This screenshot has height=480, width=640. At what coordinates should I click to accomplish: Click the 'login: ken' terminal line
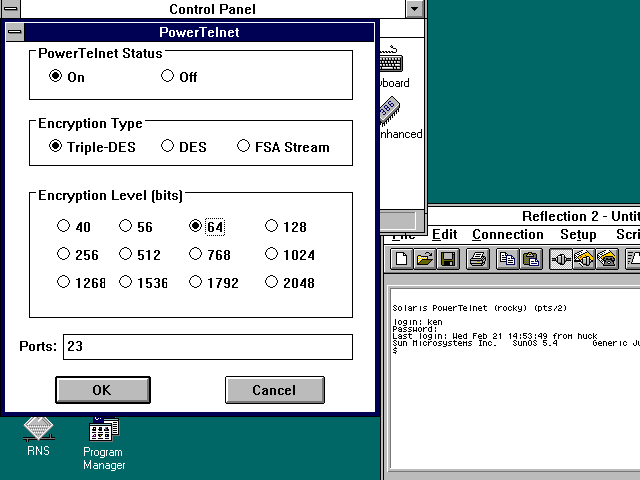pyautogui.click(x=418, y=322)
